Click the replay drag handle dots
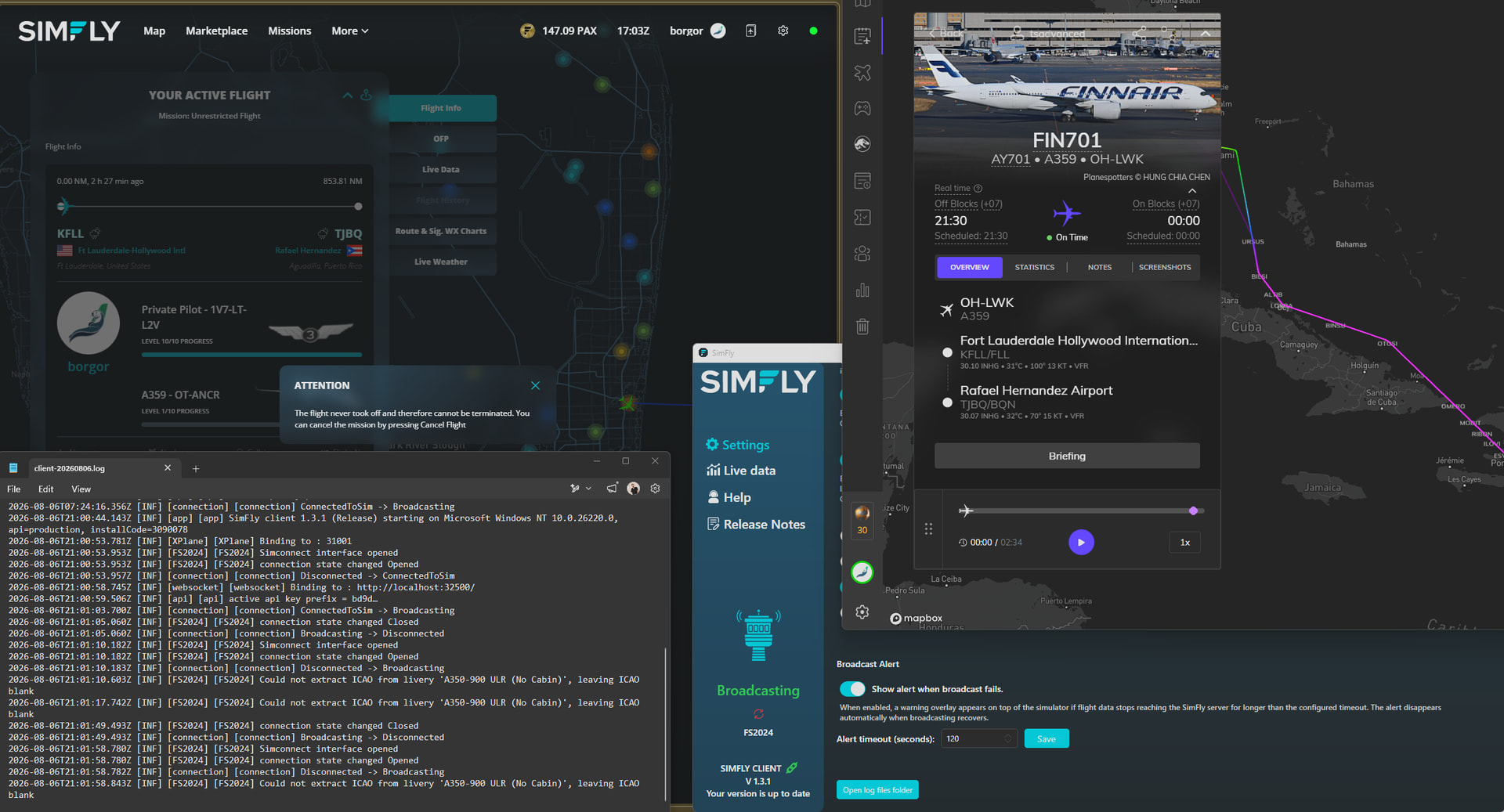Viewport: 1504px width, 812px height. point(928,529)
